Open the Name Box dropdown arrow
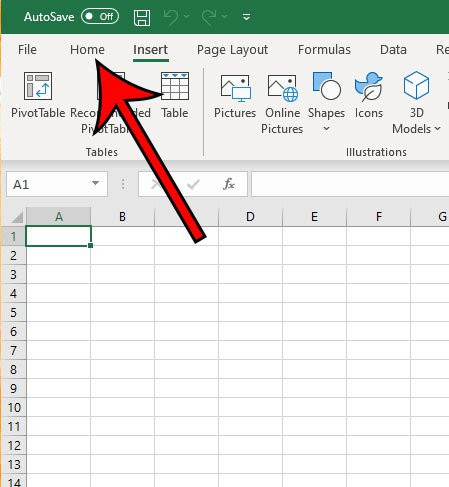The image size is (449, 487). click(95, 183)
